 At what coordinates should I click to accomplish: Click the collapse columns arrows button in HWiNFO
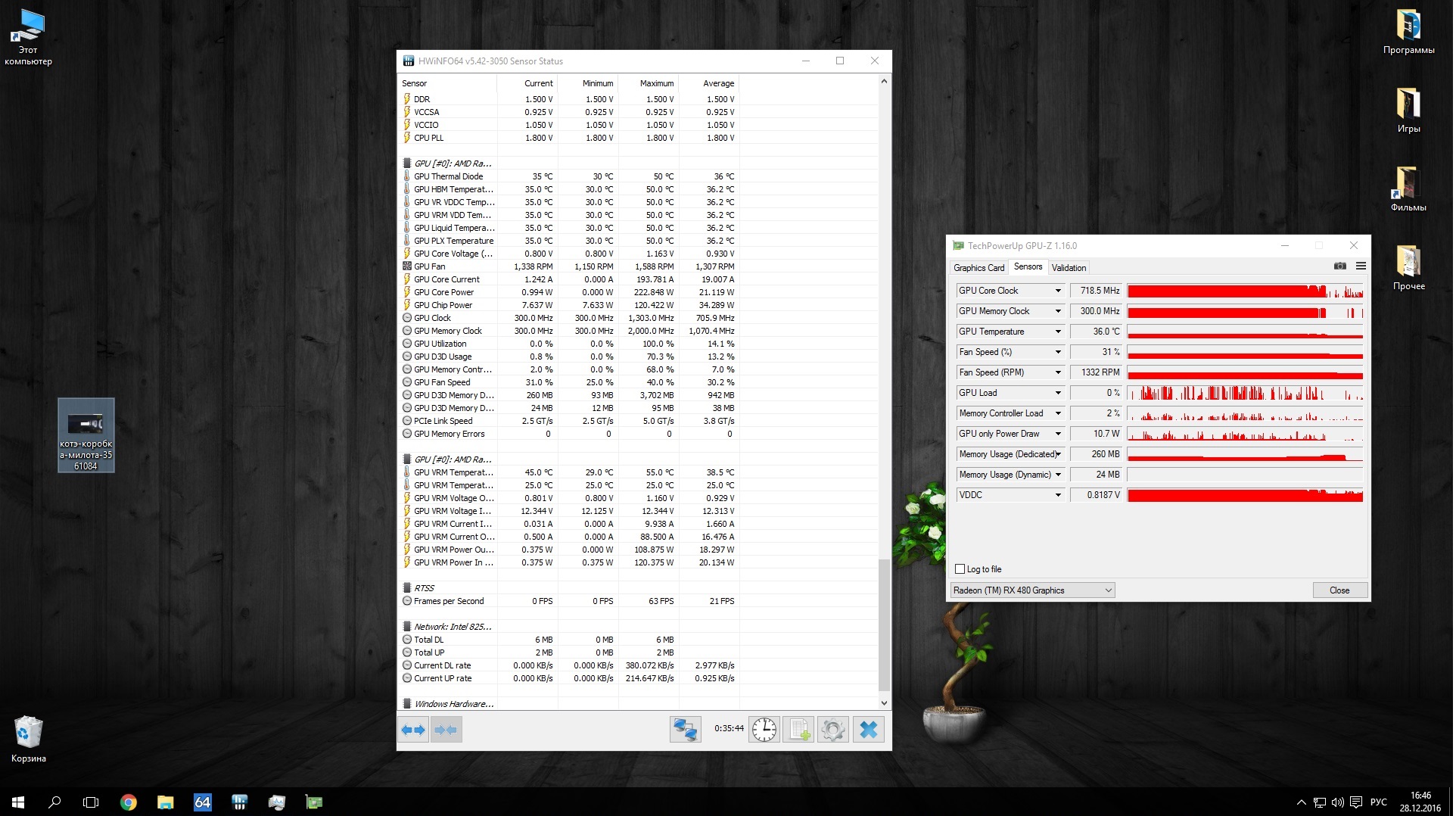pyautogui.click(x=446, y=730)
